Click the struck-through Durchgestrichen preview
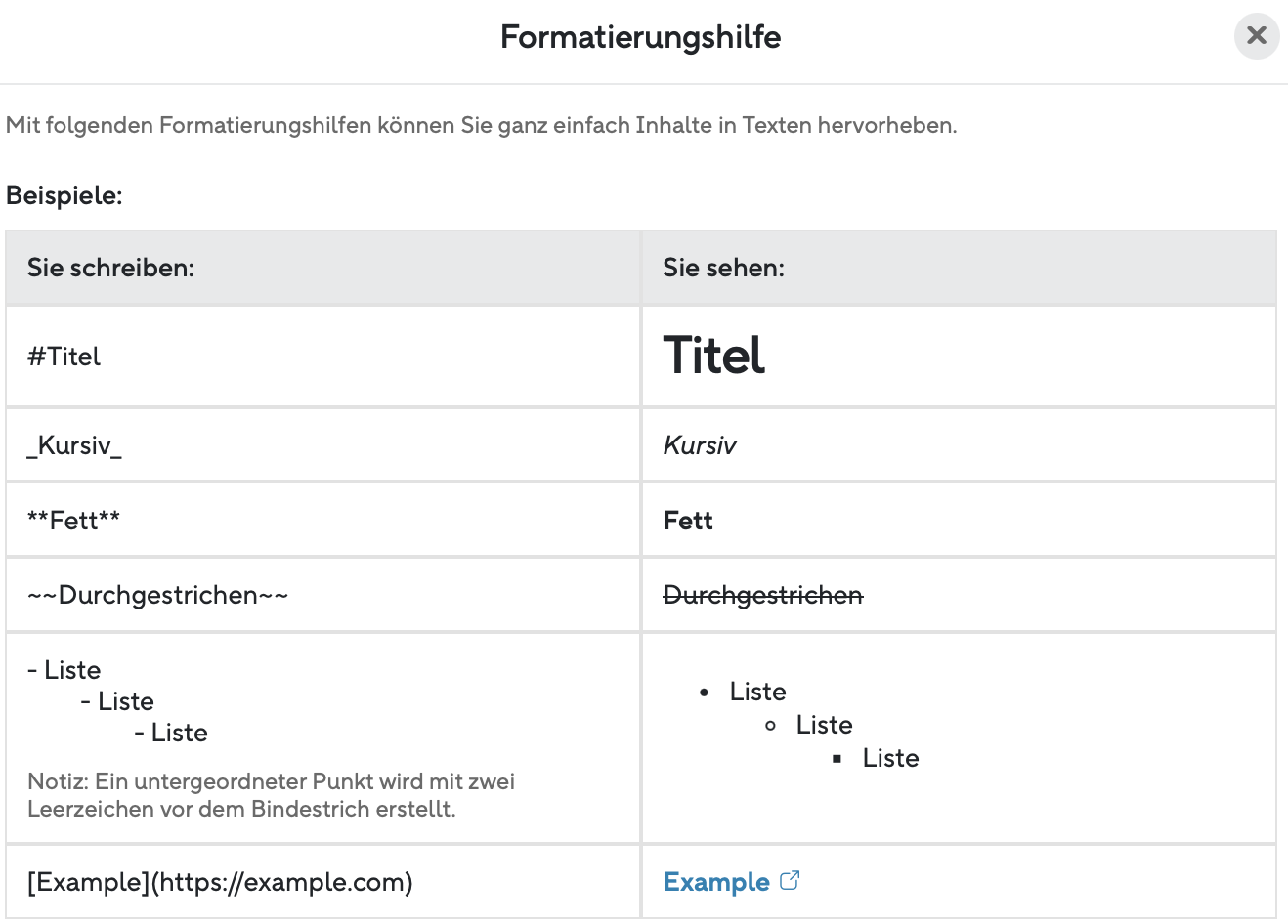This screenshot has width=1288, height=924. [763, 595]
